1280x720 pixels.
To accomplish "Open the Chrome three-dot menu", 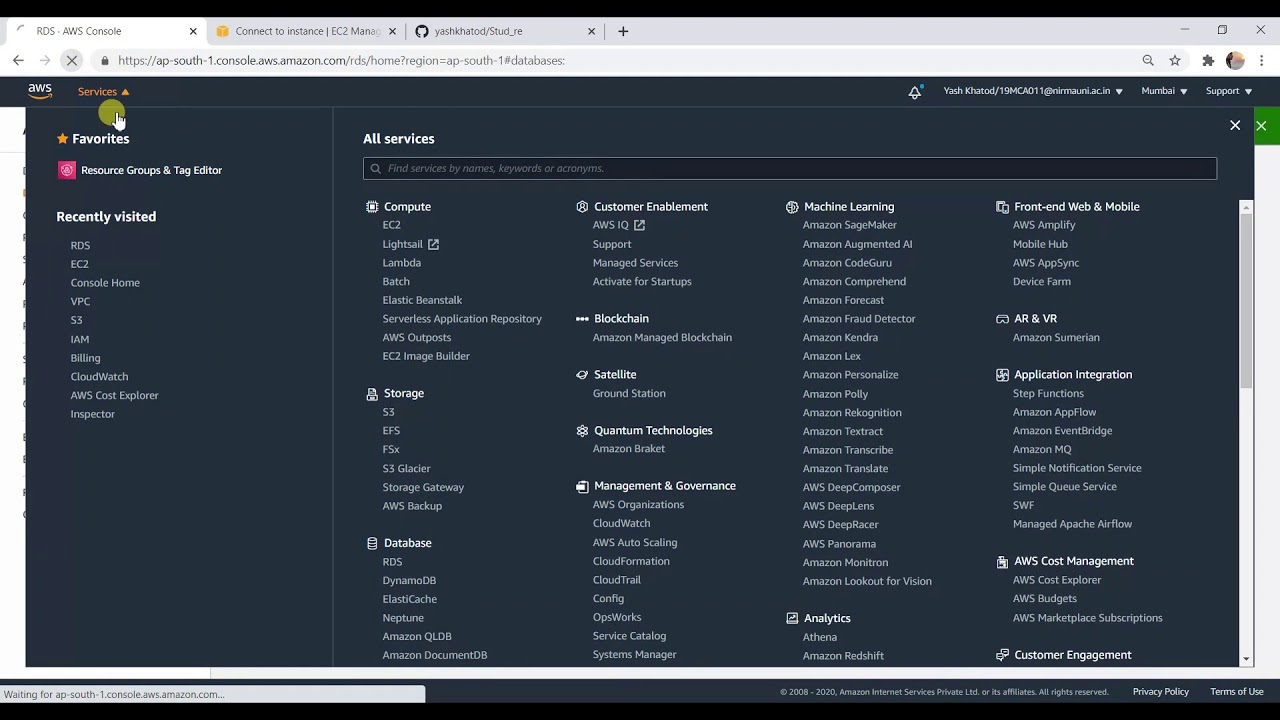I will 1261,61.
